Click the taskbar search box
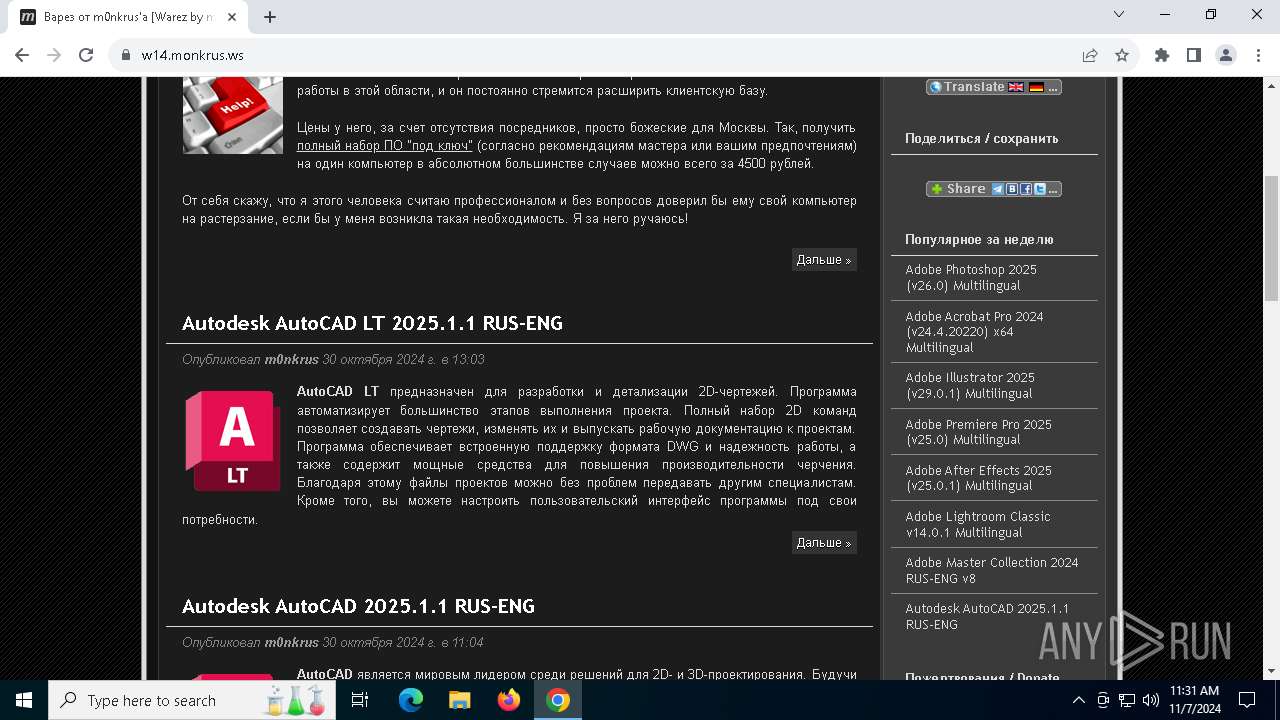This screenshot has width=1280, height=720. point(192,700)
